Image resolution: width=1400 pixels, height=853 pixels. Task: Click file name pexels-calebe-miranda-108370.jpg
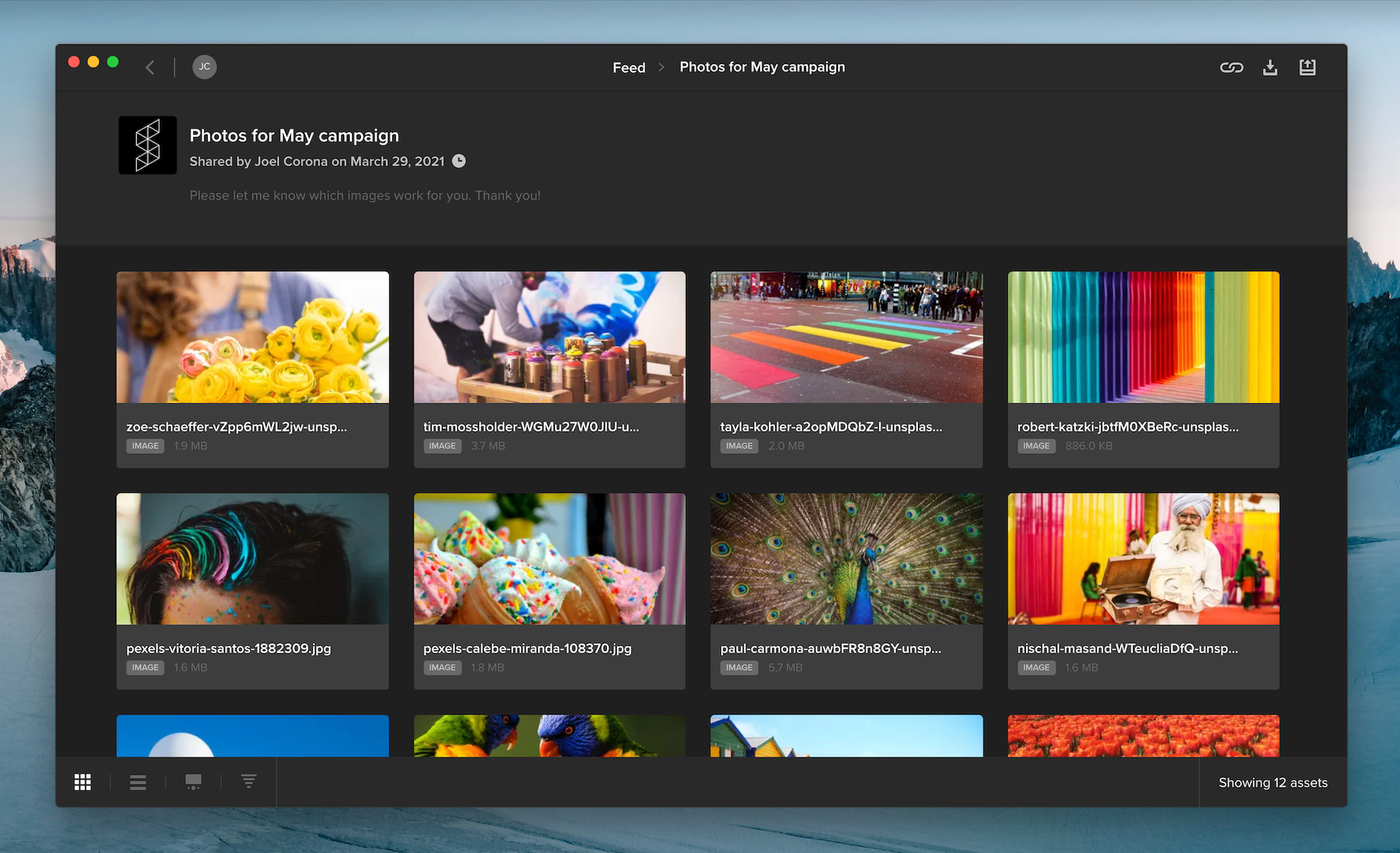527,648
